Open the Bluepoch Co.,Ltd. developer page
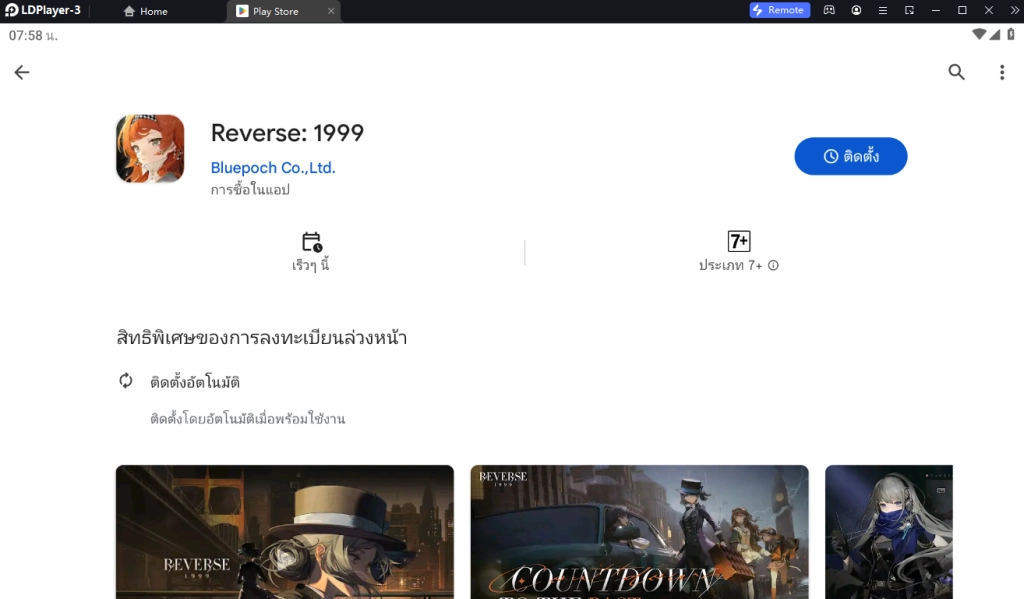 coord(273,167)
